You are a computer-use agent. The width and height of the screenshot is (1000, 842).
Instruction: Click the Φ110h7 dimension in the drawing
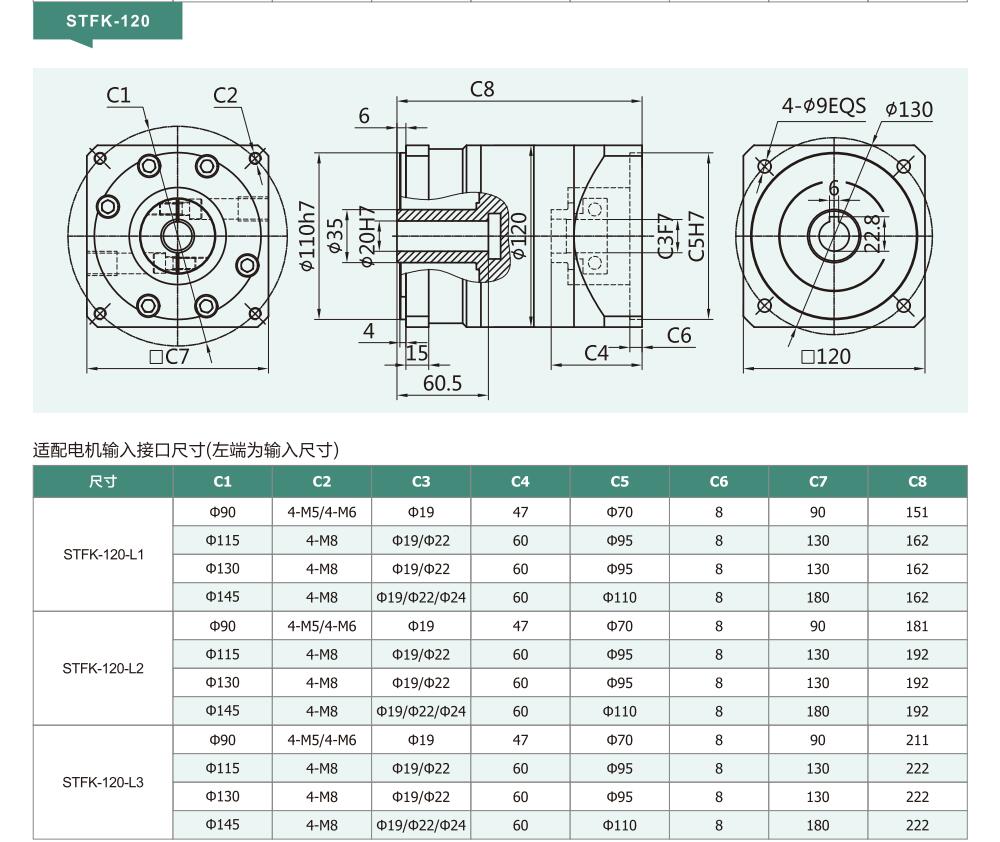(307, 236)
